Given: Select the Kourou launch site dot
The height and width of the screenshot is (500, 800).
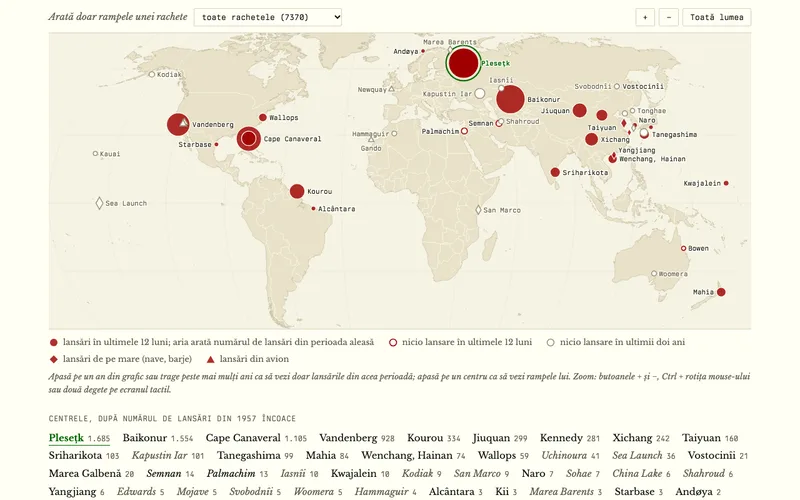Looking at the screenshot, I should tap(297, 191).
